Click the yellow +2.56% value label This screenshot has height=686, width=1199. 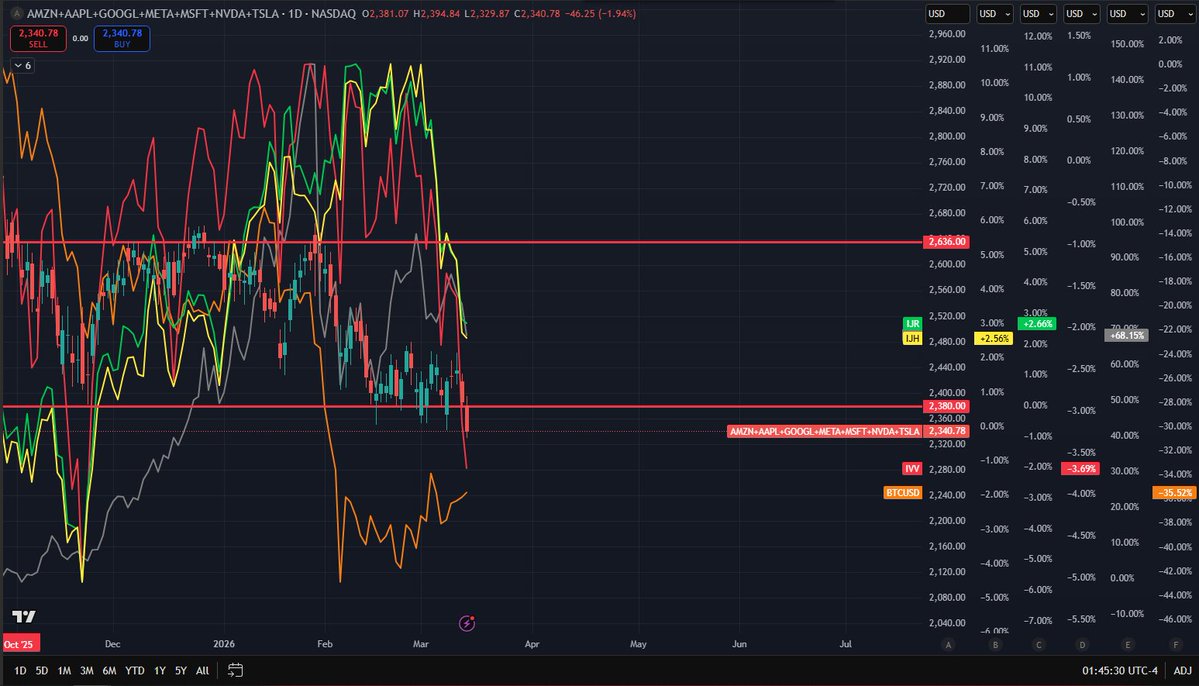(993, 339)
